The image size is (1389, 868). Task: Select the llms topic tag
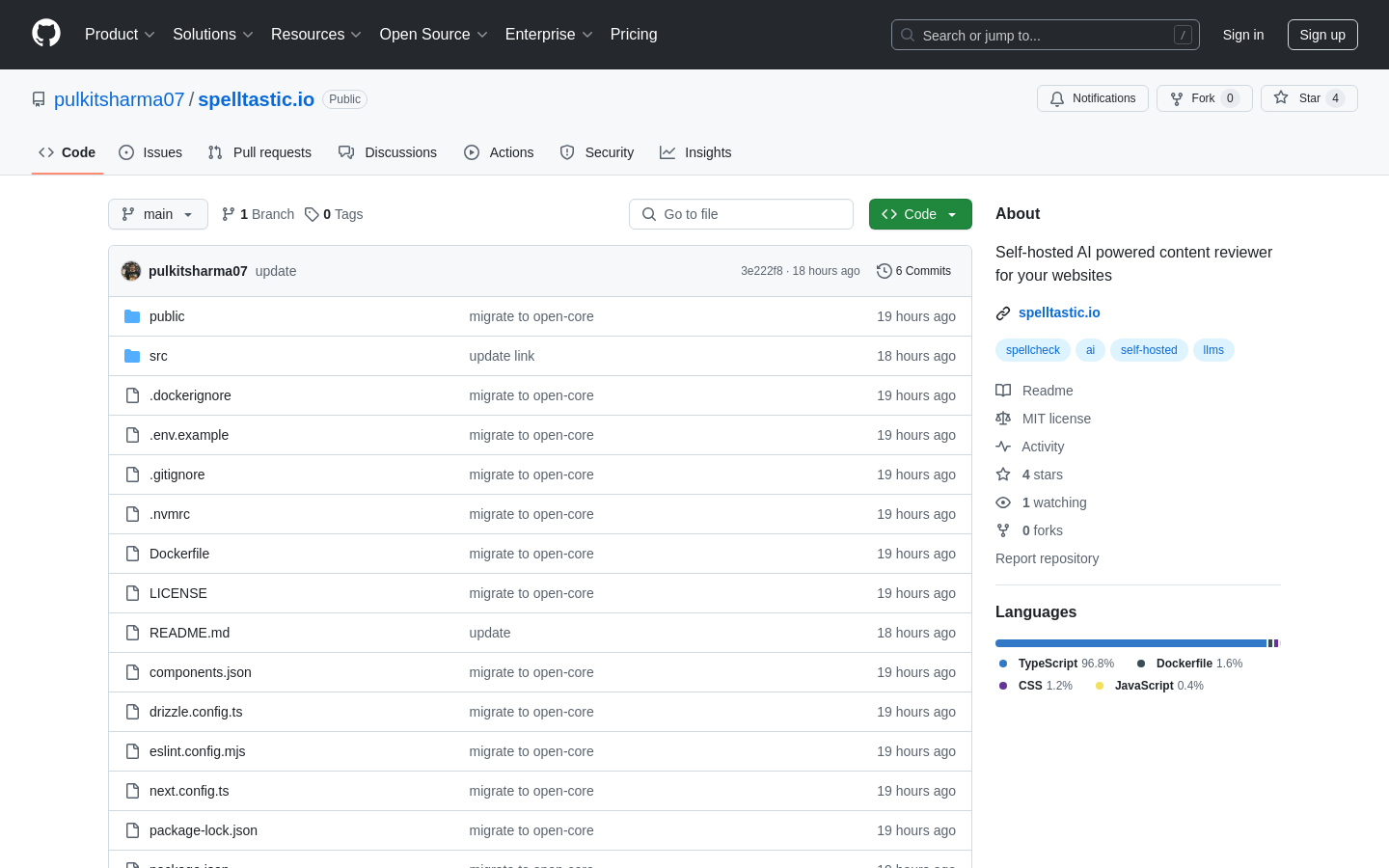pos(1213,350)
